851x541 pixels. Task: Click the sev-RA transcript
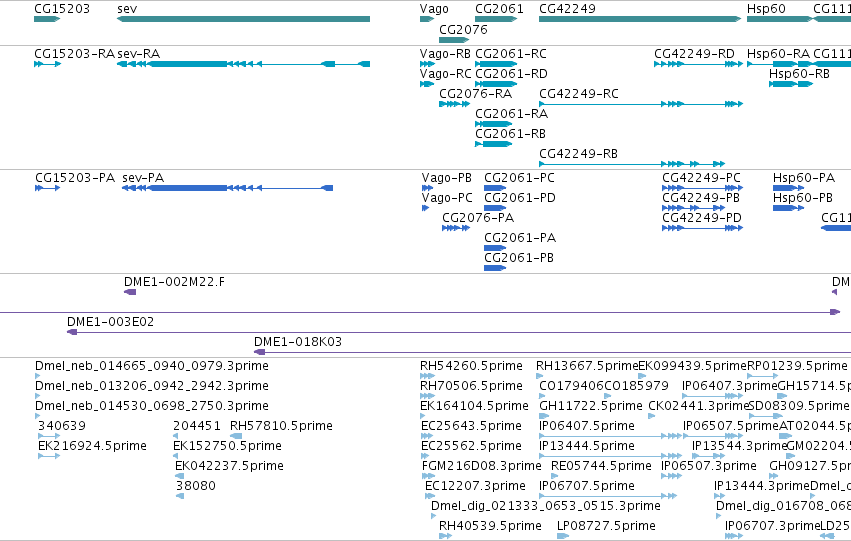(x=243, y=64)
